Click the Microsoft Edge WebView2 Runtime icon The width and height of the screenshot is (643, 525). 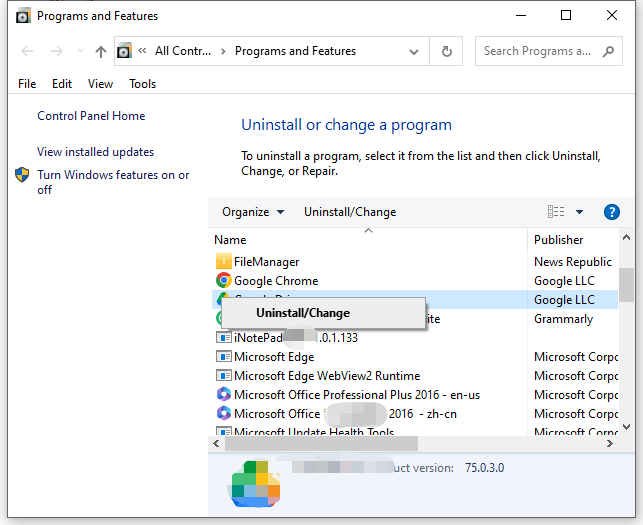pyautogui.click(x=224, y=376)
